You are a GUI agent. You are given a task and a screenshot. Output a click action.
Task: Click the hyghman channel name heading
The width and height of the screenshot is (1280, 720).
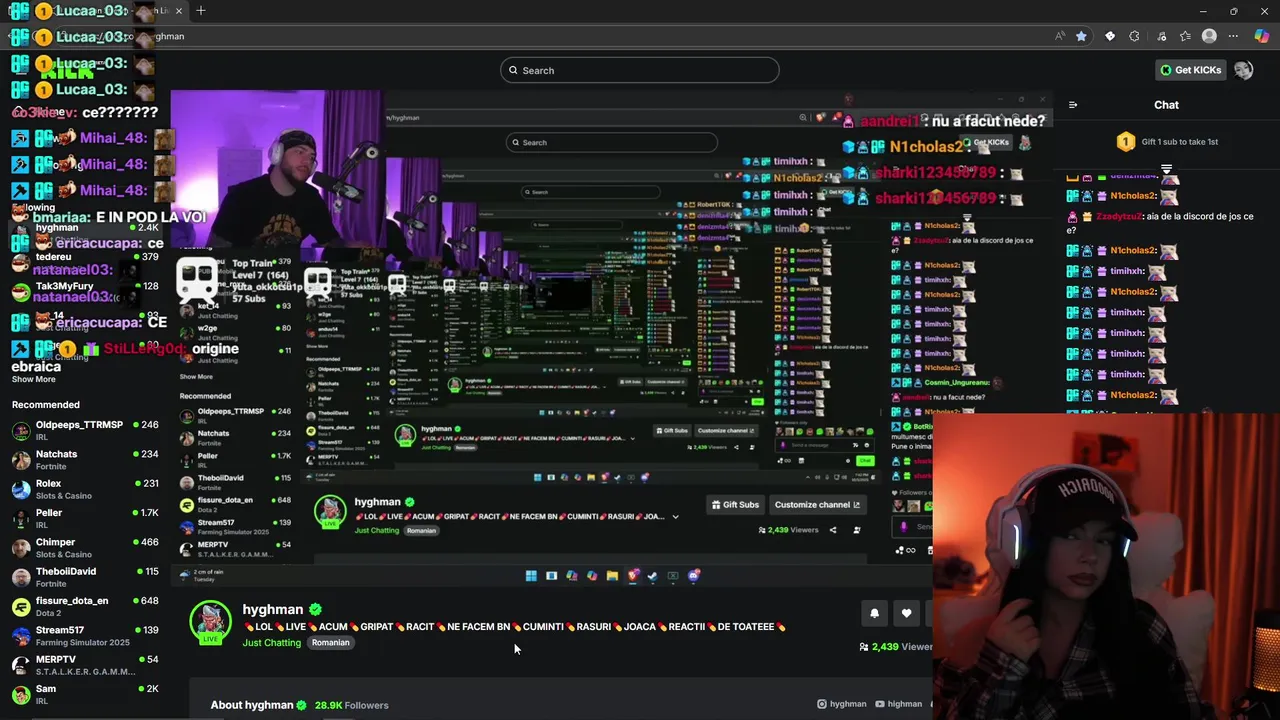coord(272,609)
